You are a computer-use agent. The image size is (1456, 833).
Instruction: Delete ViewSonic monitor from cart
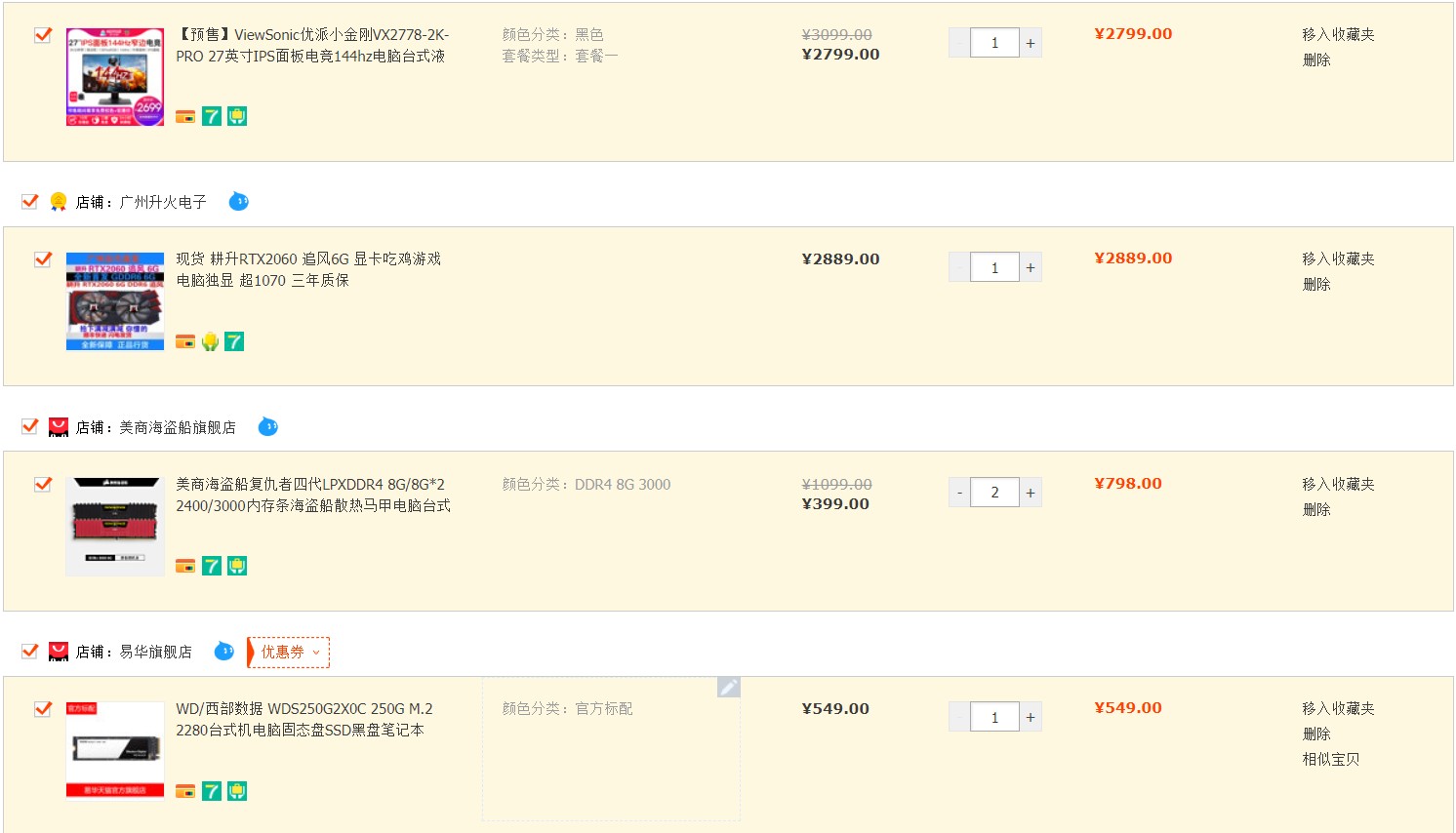(x=1316, y=59)
